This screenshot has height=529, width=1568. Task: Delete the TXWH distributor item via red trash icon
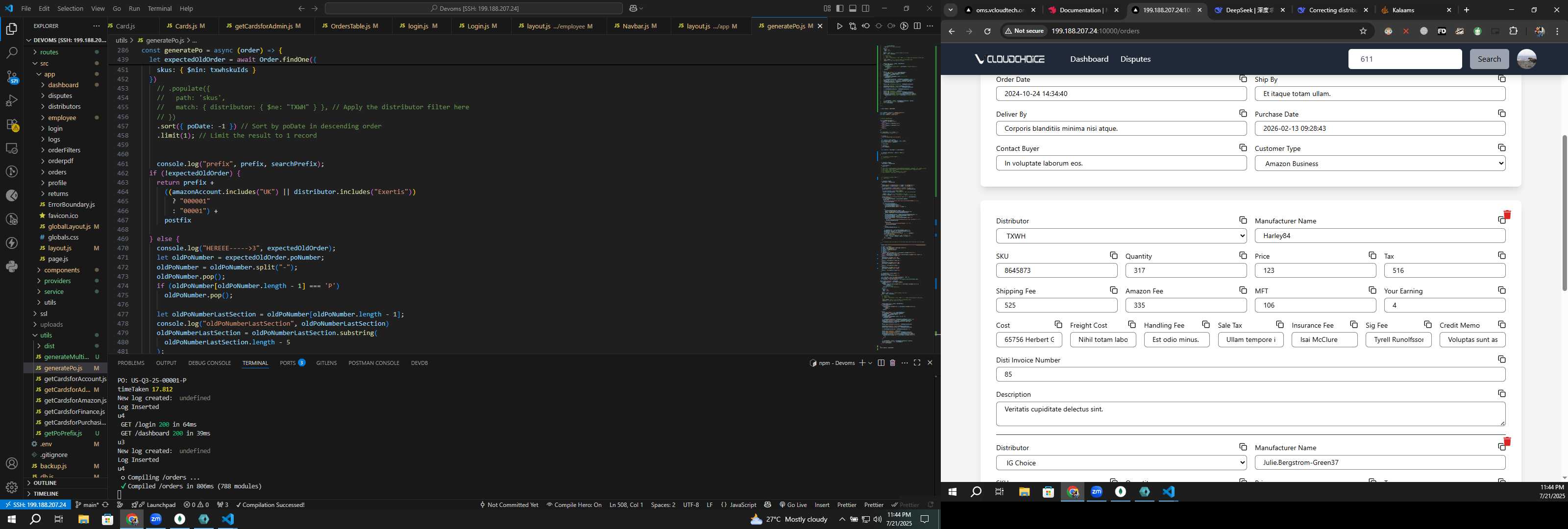(x=1507, y=215)
